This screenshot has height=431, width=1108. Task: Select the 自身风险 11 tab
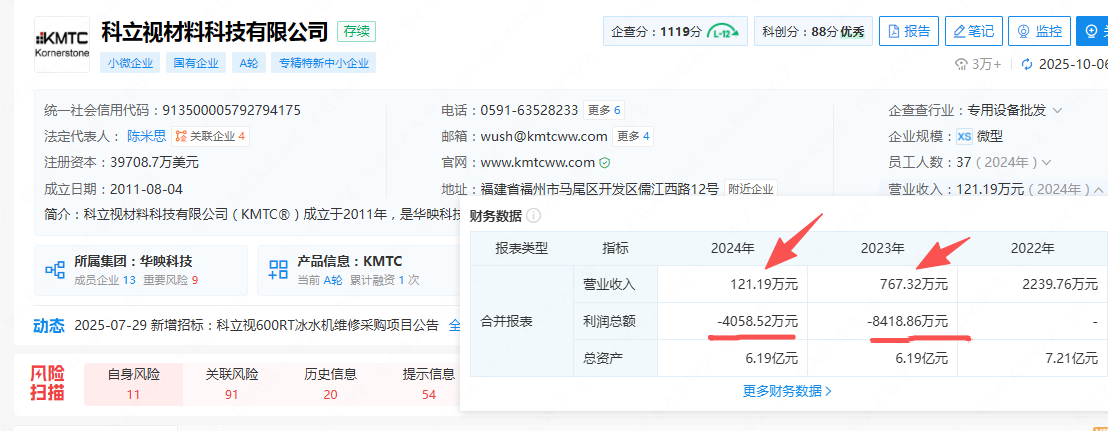134,384
